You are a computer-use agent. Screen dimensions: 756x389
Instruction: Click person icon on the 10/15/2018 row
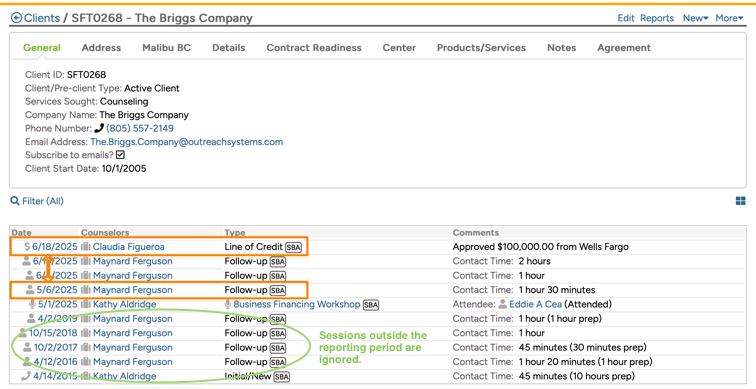pos(23,333)
